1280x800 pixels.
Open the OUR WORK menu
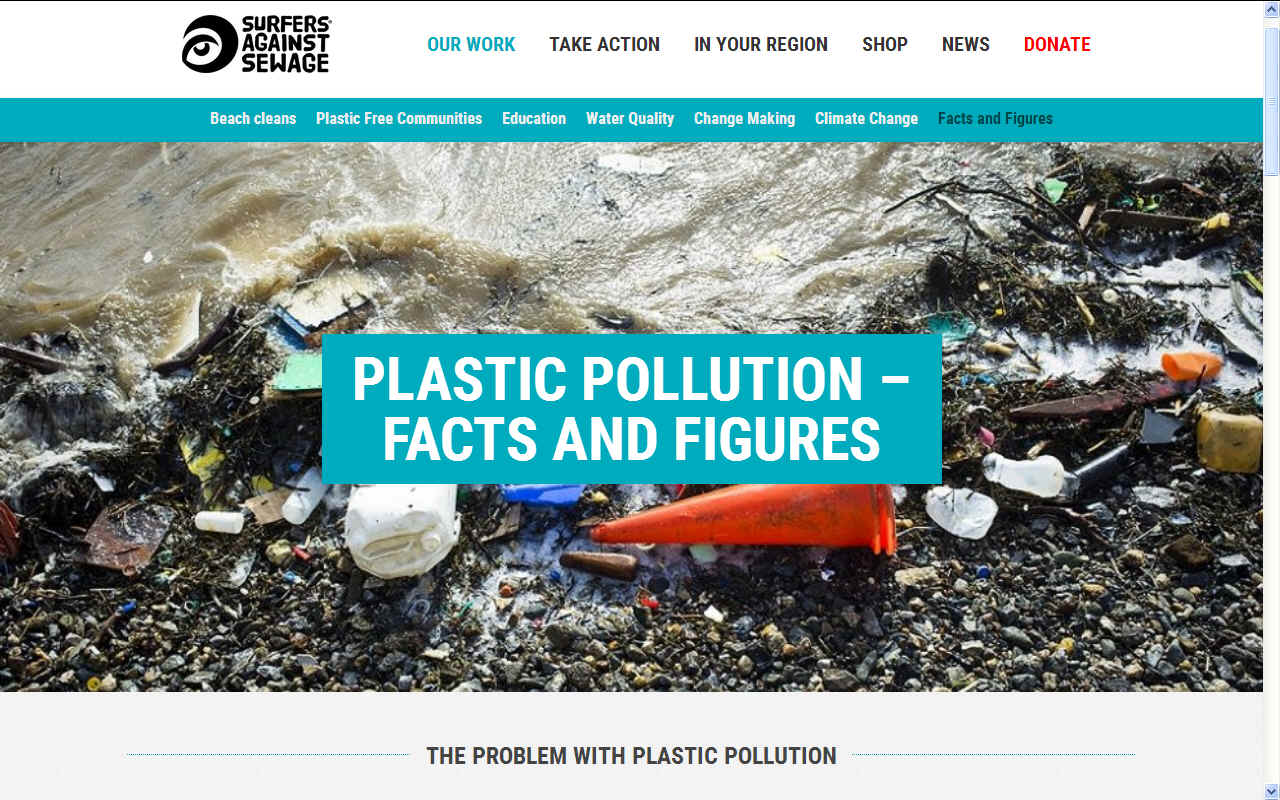471,44
